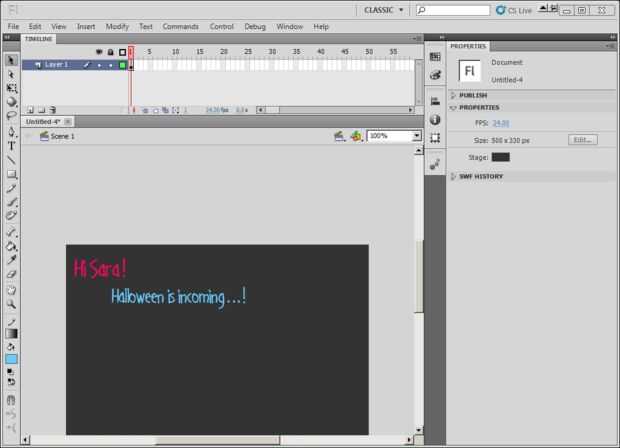
Task: Click the CS Live button
Action: click(514, 10)
